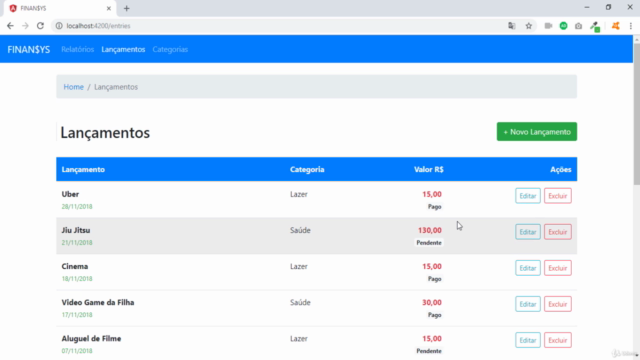Open the Relatórios nav item
This screenshot has height=360, width=640.
pyautogui.click(x=78, y=49)
